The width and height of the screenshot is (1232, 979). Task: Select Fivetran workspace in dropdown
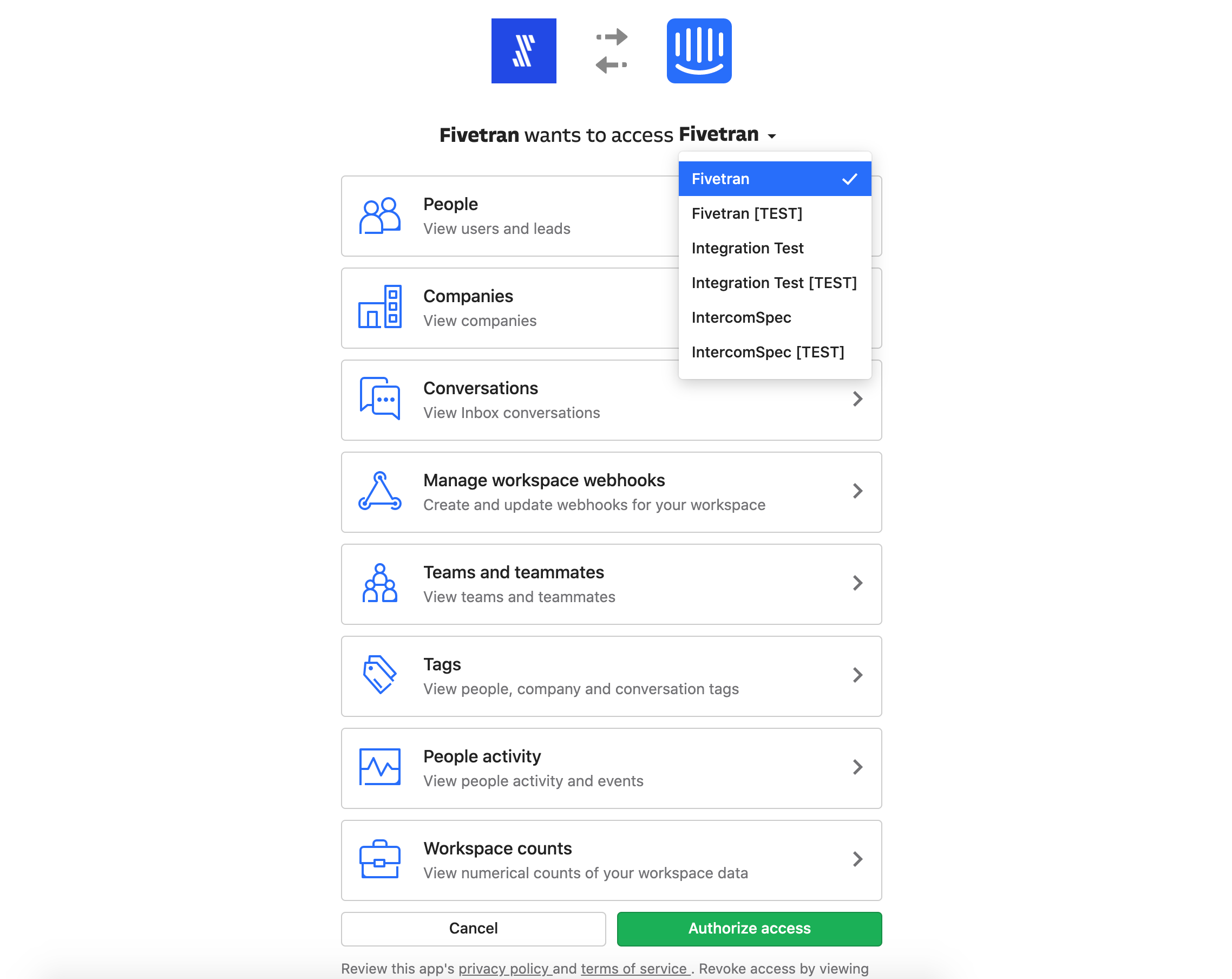tap(774, 179)
